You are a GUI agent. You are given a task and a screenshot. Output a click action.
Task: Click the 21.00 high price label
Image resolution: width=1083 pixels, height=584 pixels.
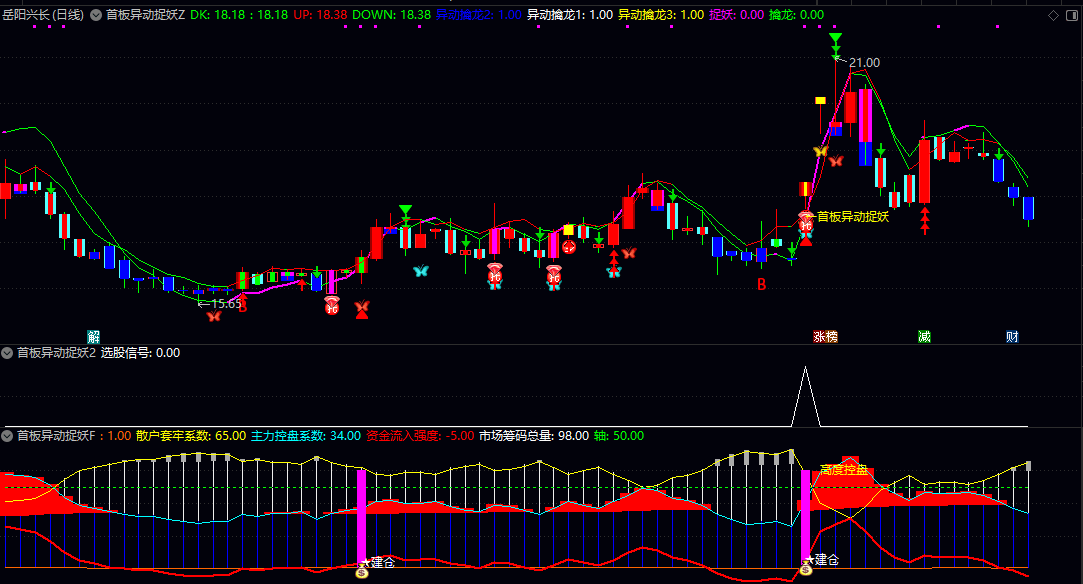click(865, 63)
